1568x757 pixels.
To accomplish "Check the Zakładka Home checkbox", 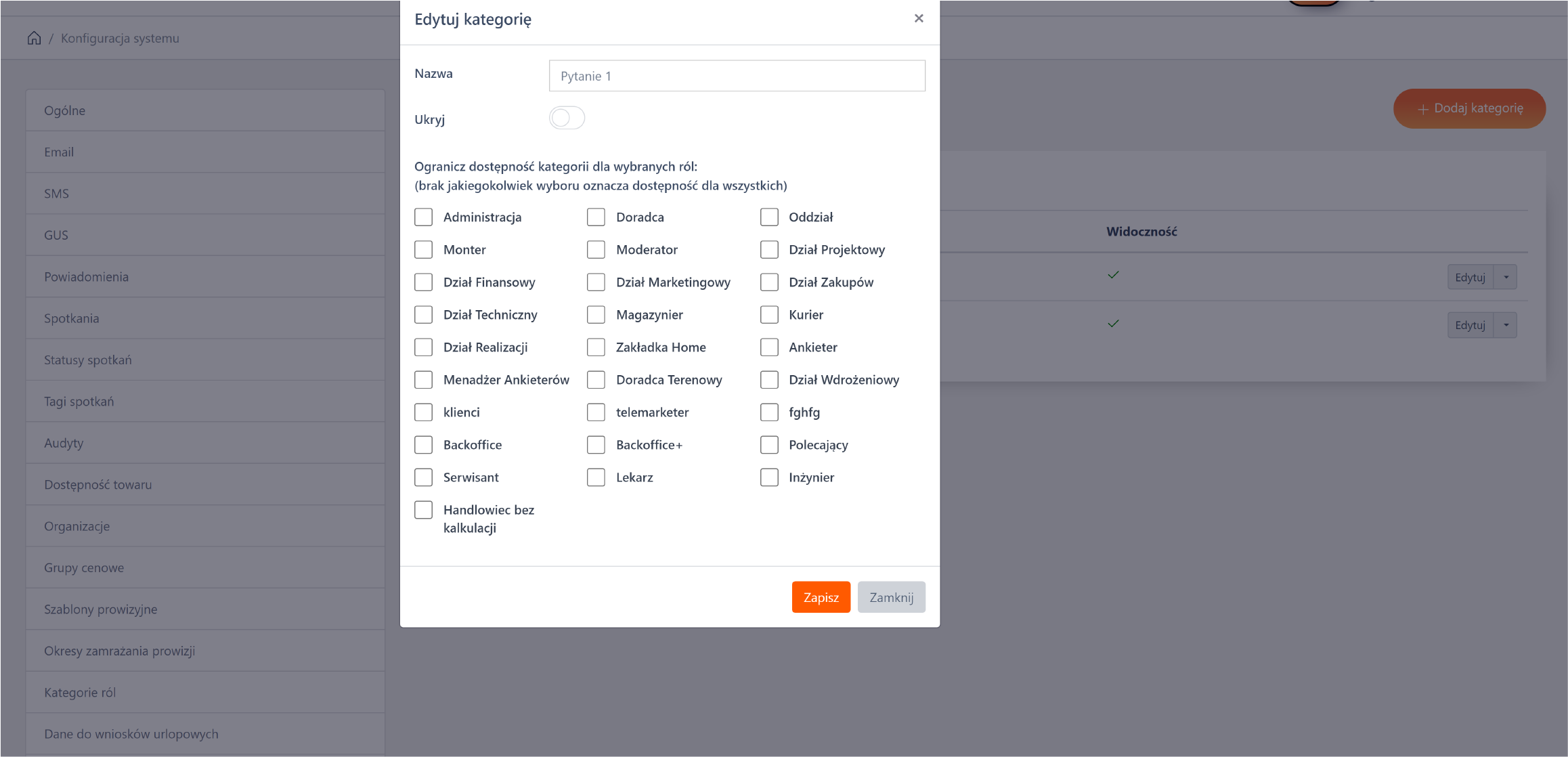I will click(x=596, y=347).
